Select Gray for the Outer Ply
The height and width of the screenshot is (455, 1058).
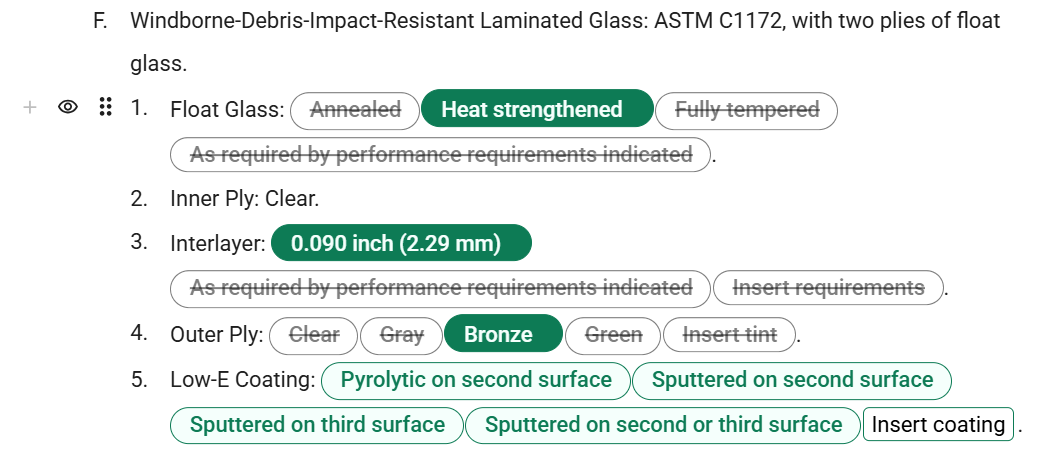click(x=401, y=335)
